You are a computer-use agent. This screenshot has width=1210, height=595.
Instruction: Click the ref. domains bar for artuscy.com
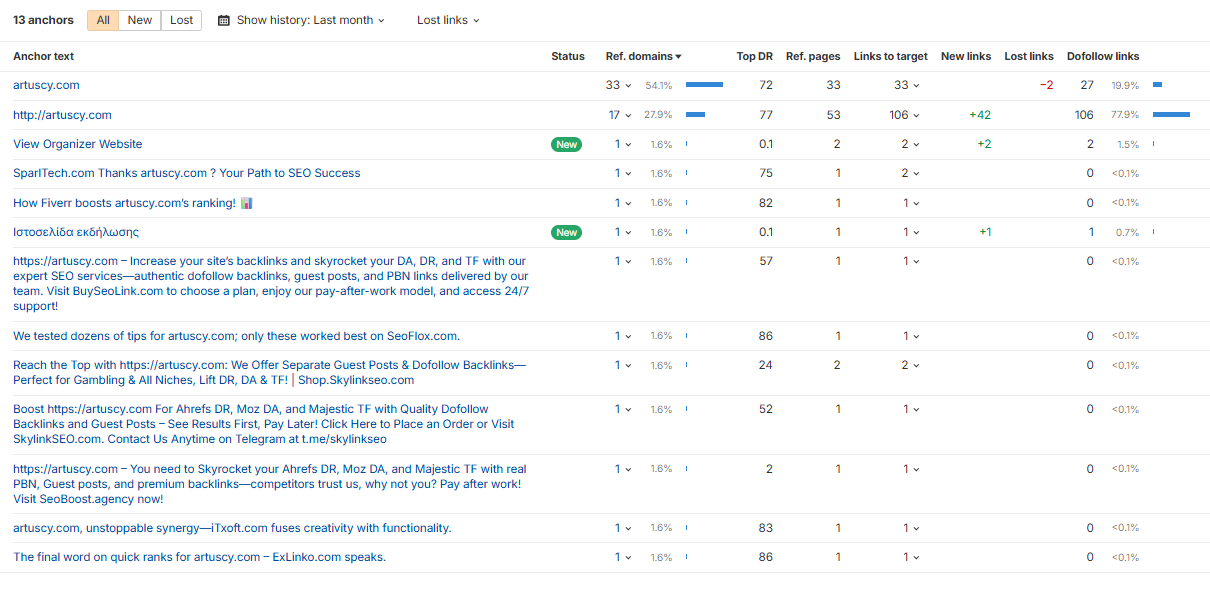tap(704, 86)
